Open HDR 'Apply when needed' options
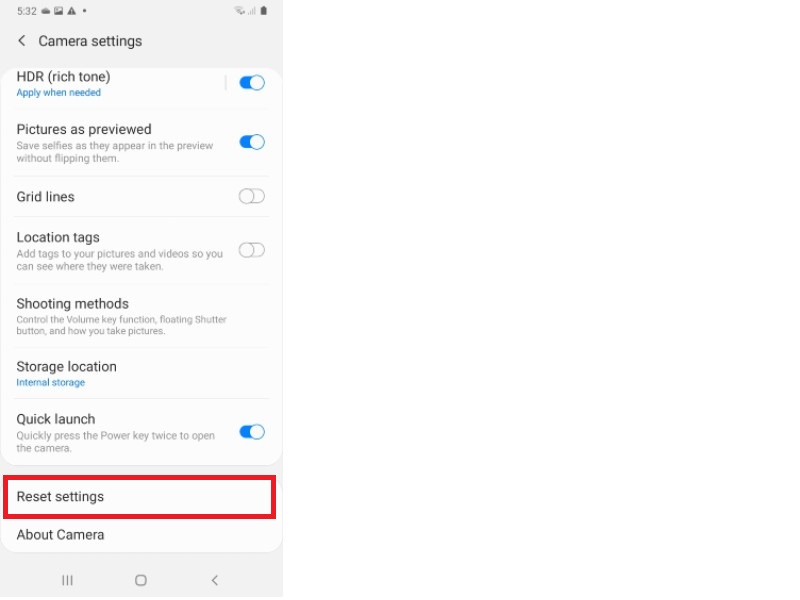 point(59,92)
